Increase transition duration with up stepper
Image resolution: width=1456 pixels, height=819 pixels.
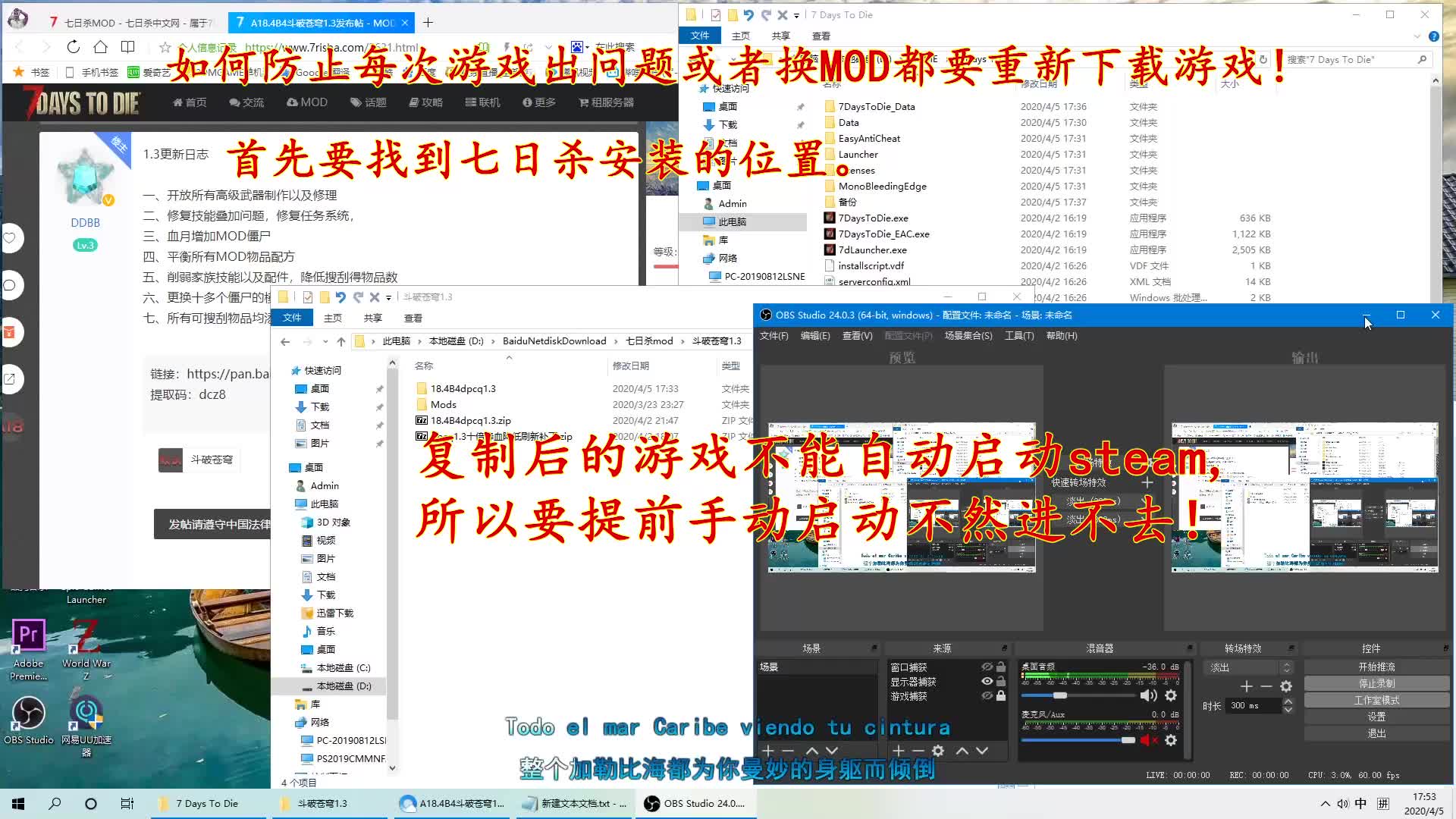click(1288, 701)
